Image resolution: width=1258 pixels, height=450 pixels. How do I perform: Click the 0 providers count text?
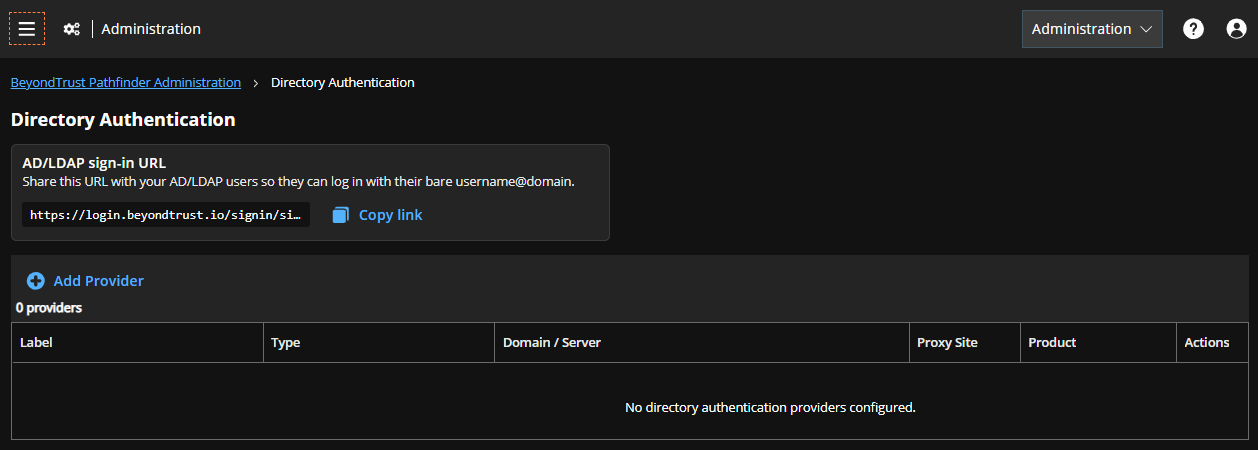click(49, 308)
